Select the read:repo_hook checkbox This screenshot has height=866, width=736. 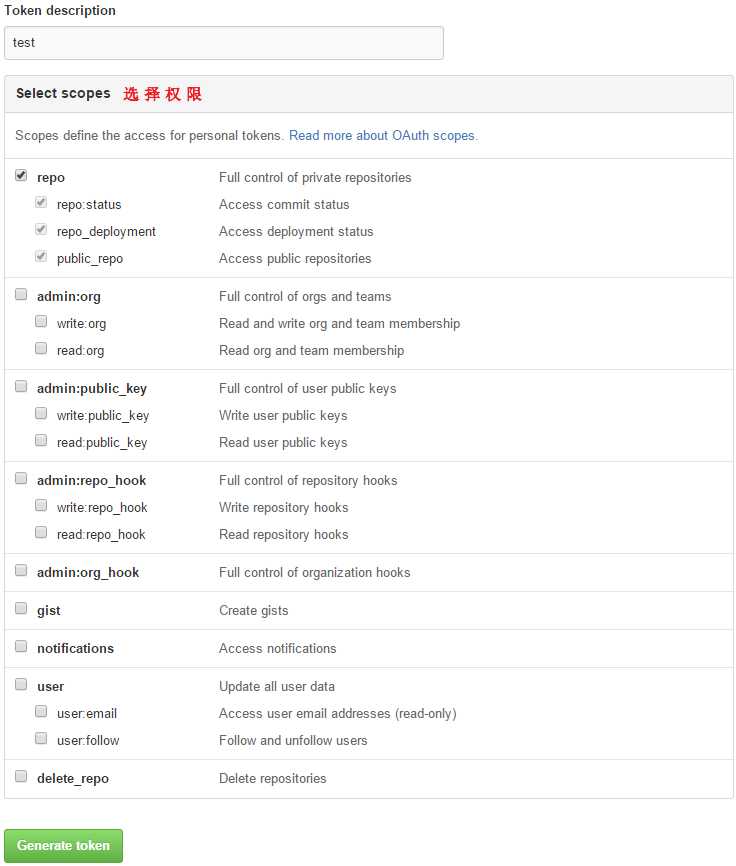41,532
